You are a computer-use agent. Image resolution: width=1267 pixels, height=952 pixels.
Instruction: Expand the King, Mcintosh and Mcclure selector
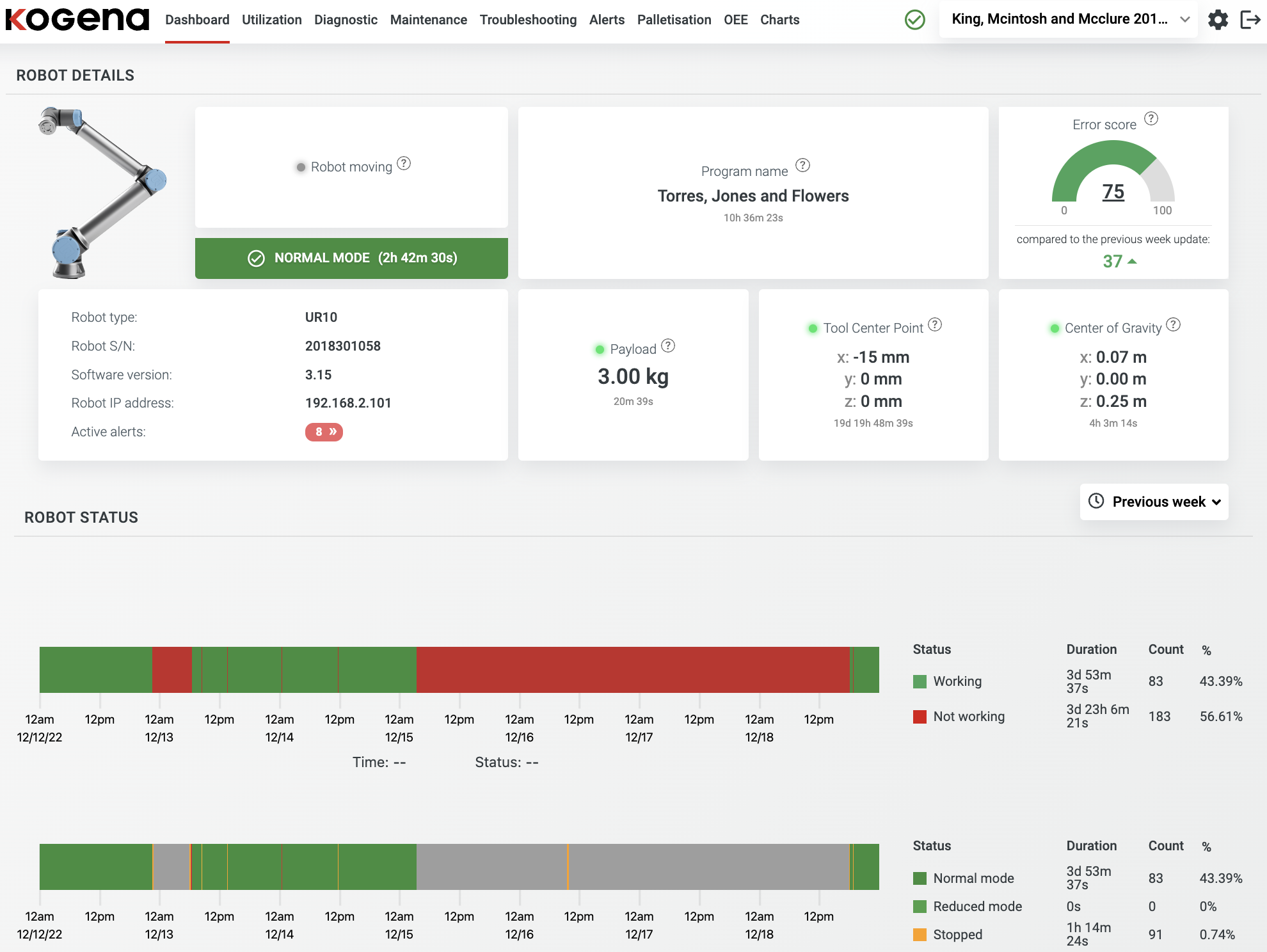tap(1068, 19)
